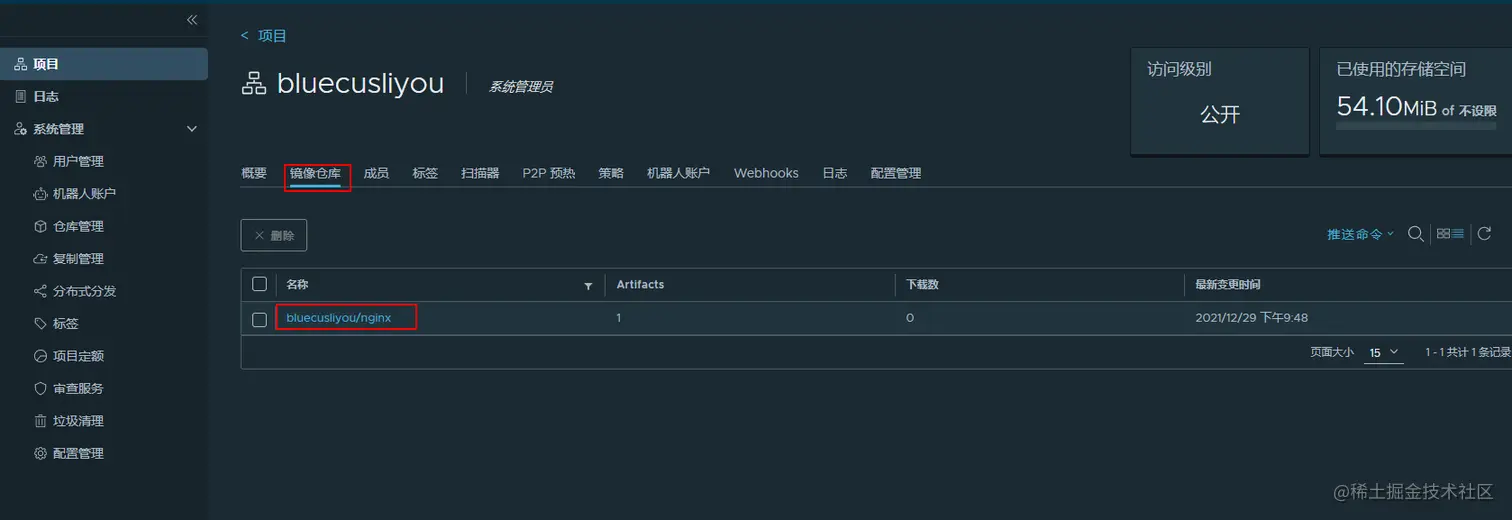Open the 页面大小 15 dropdown
Viewport: 1512px width, 520px height.
pyautogui.click(x=1384, y=352)
